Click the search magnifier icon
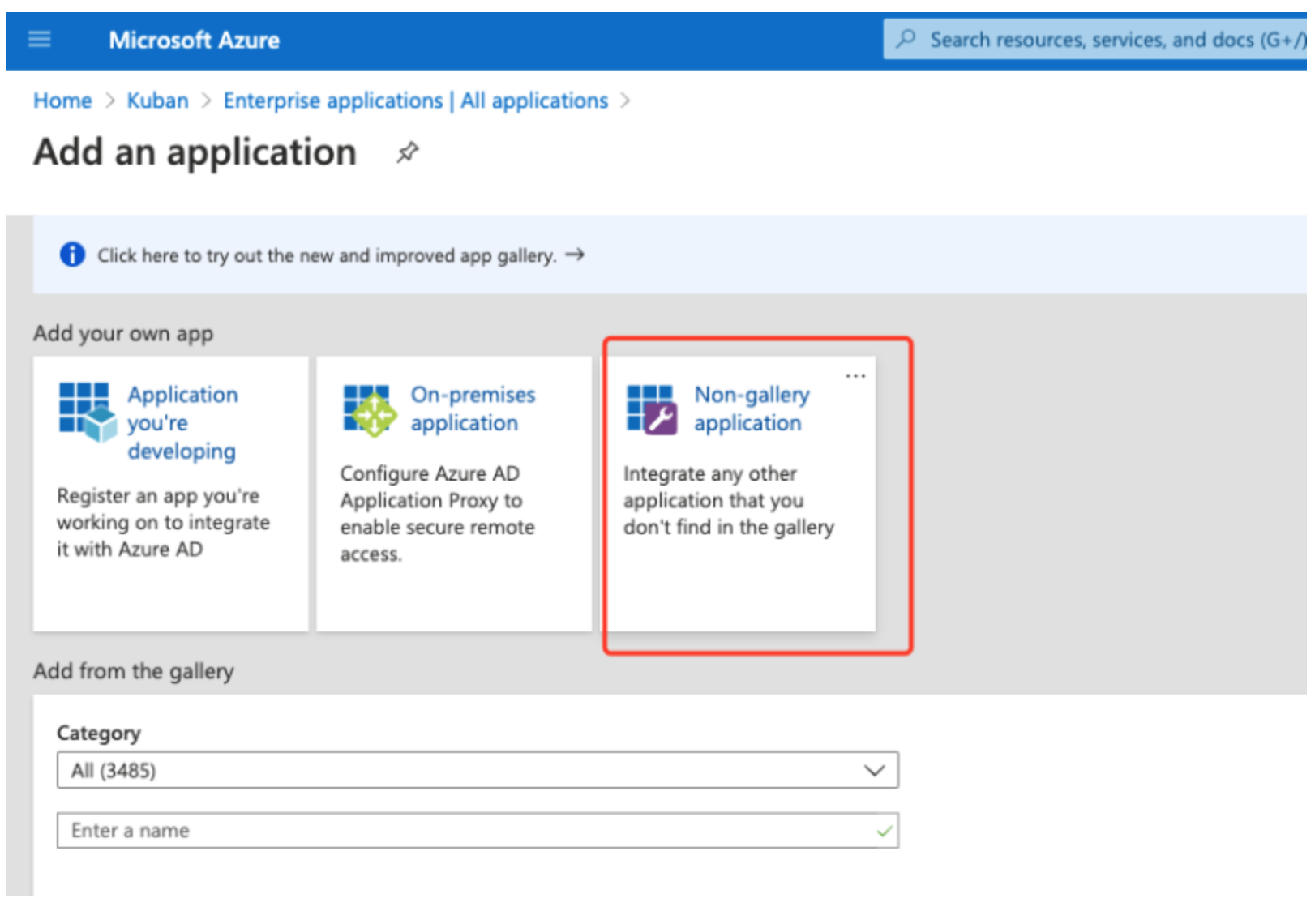This screenshot has width=1315, height=924. [x=906, y=39]
